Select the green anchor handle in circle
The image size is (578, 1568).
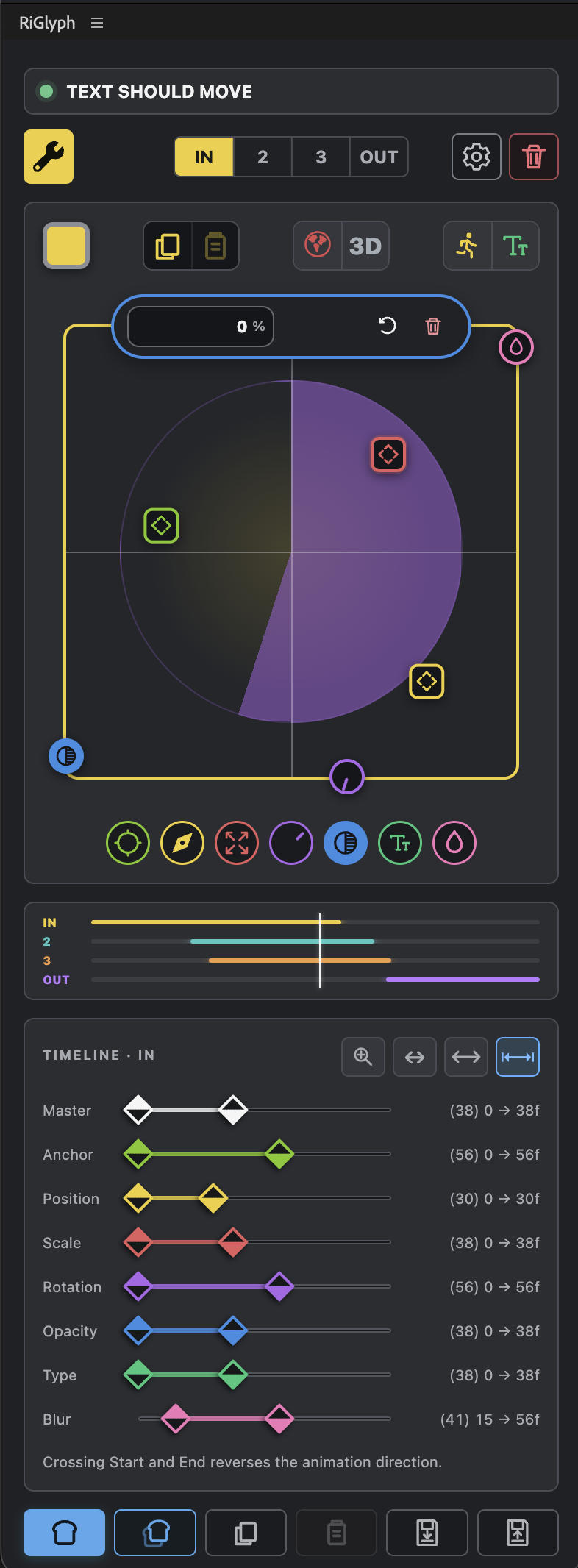click(161, 525)
